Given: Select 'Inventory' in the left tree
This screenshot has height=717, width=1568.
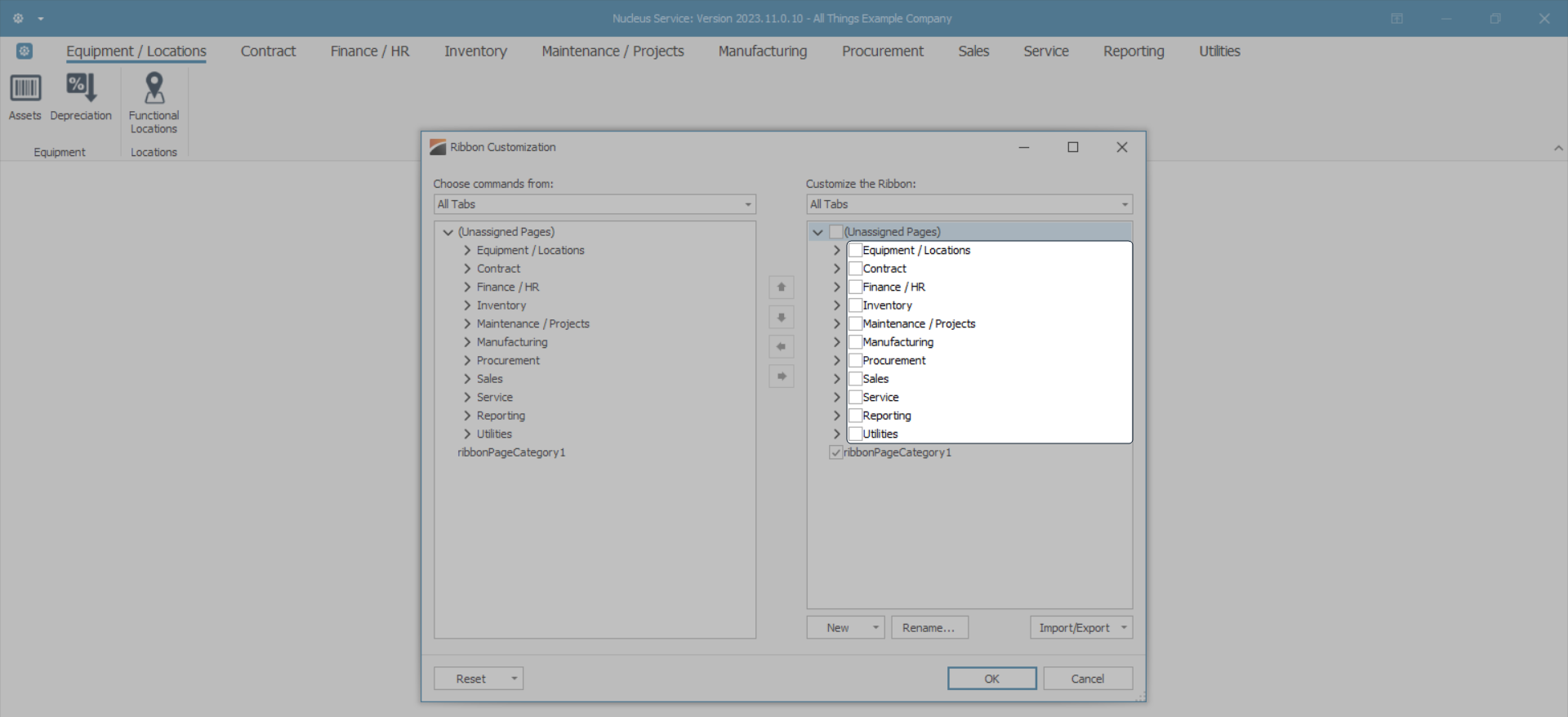Looking at the screenshot, I should 501,305.
